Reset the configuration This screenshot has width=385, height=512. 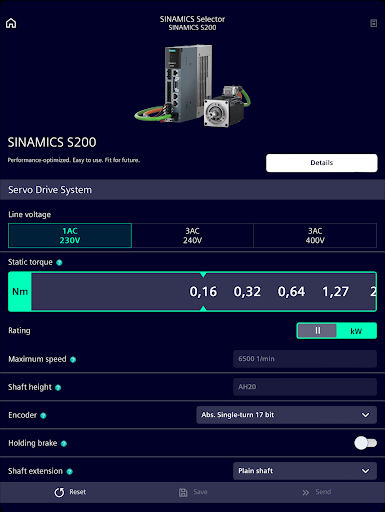pyautogui.click(x=70, y=492)
